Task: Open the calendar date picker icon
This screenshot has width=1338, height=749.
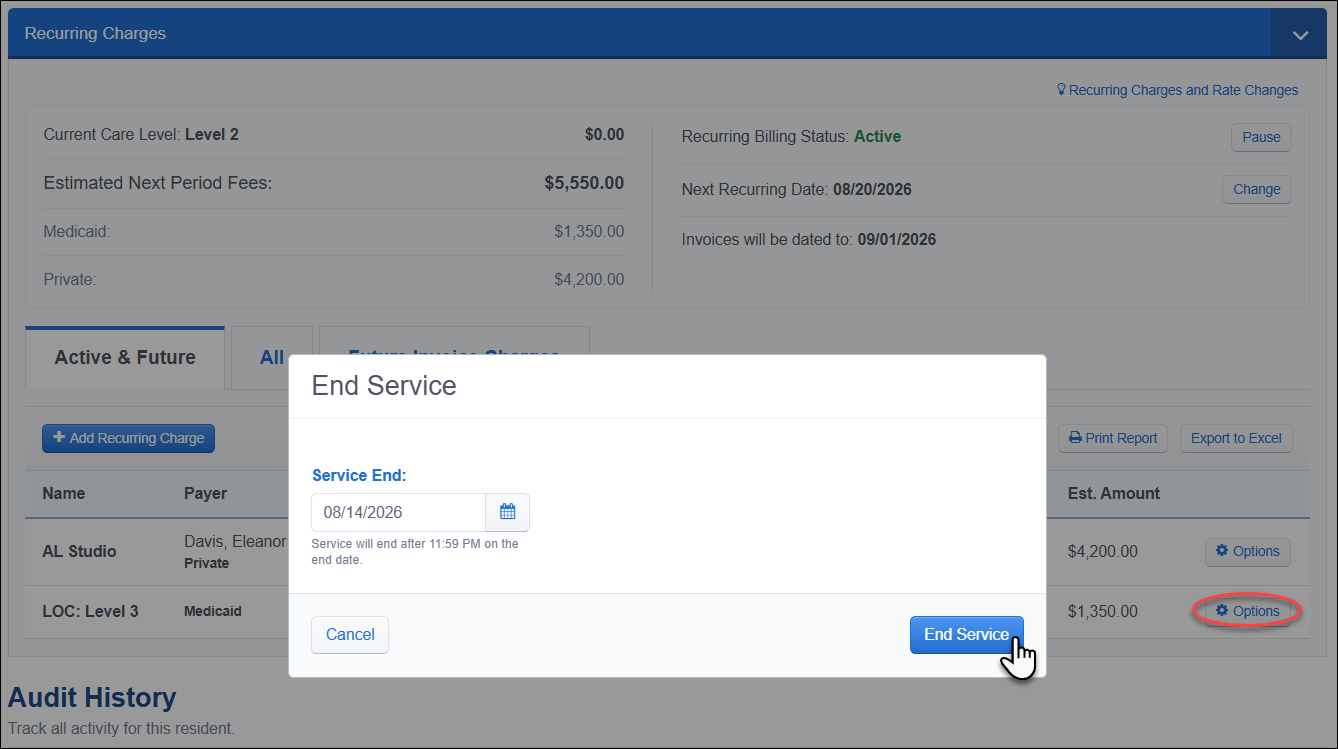Action: 507,512
